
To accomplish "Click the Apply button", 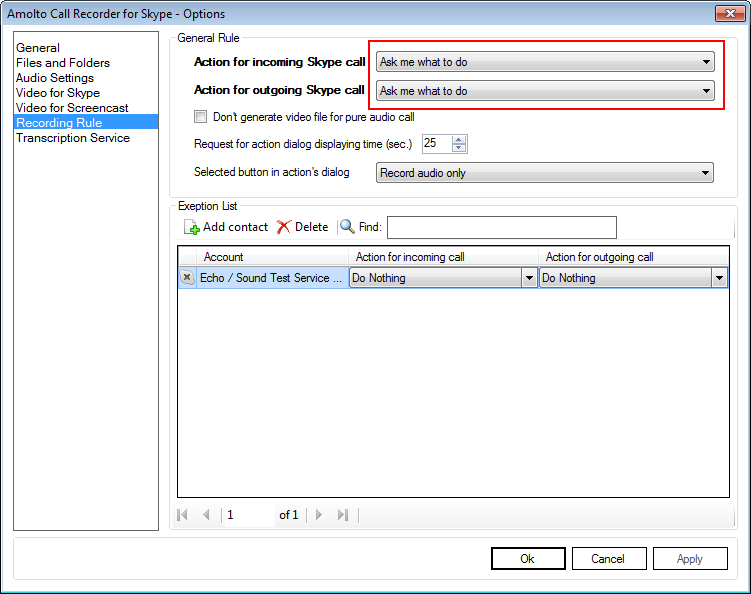I will (x=690, y=559).
